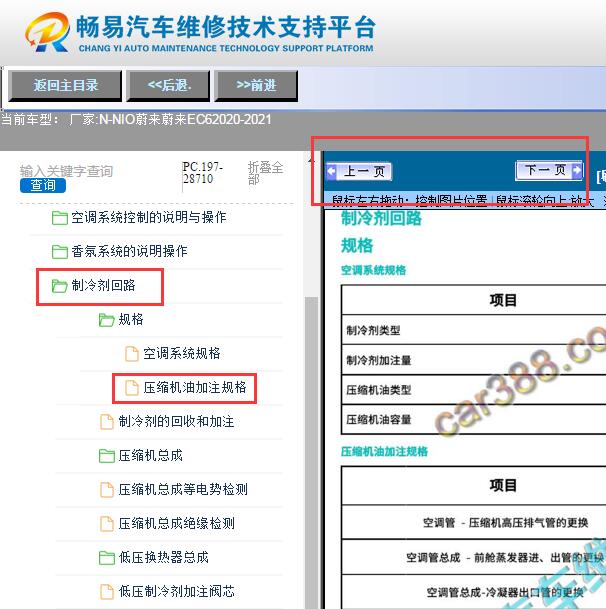Open 压缩机油加注规格 document

194,388
